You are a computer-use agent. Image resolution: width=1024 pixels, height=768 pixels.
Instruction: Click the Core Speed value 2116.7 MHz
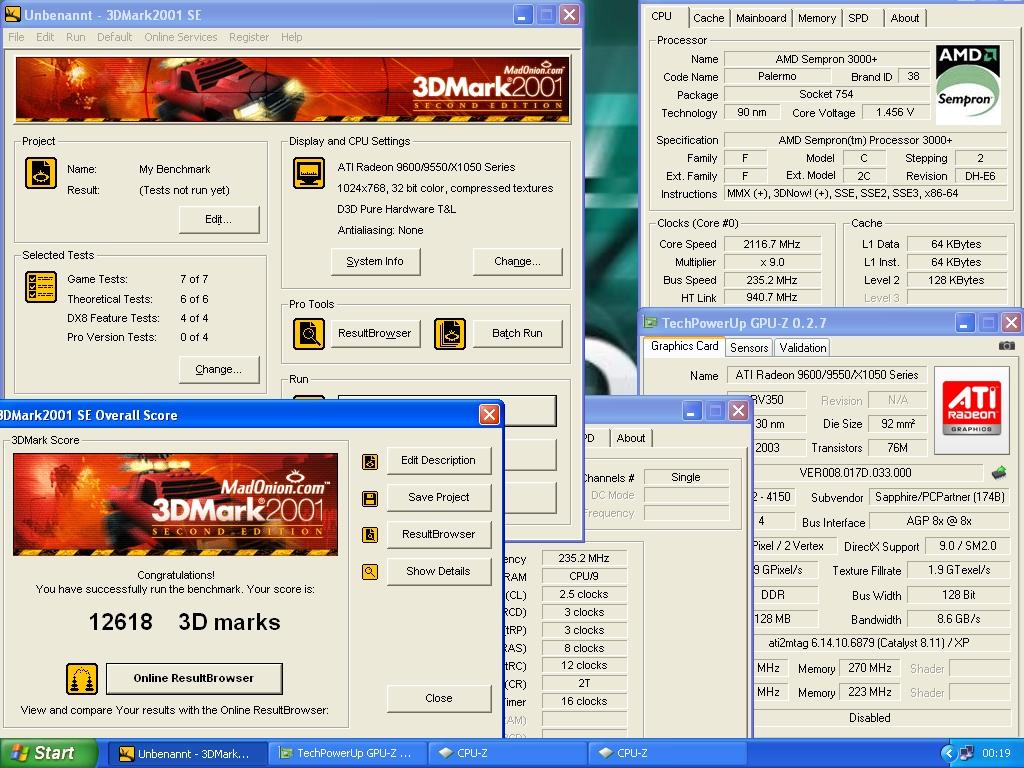click(772, 244)
